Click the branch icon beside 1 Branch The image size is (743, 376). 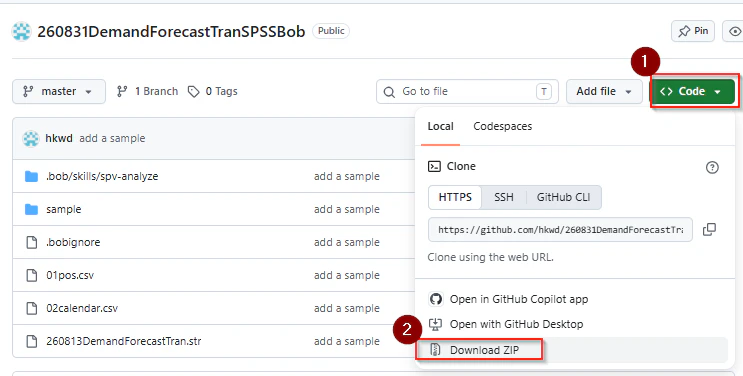coord(122,91)
